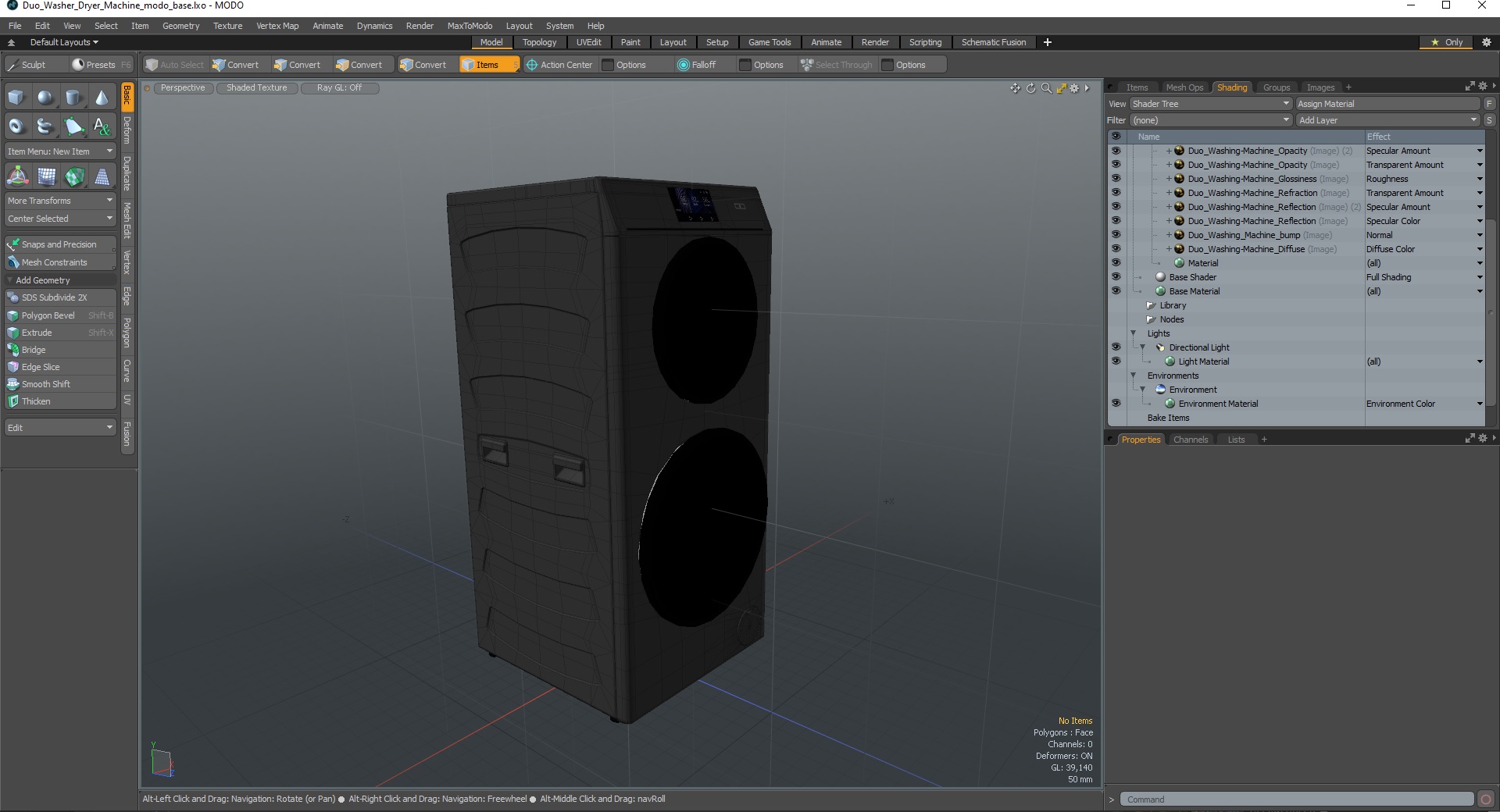Toggle visibility of Duo_Washing-Machine_Refraction layer
This screenshot has width=1500, height=812.
click(1116, 193)
